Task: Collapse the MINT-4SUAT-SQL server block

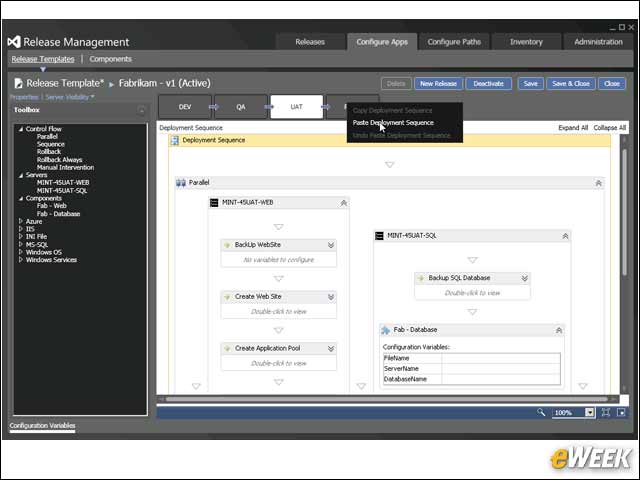Action: pyautogui.click(x=565, y=236)
